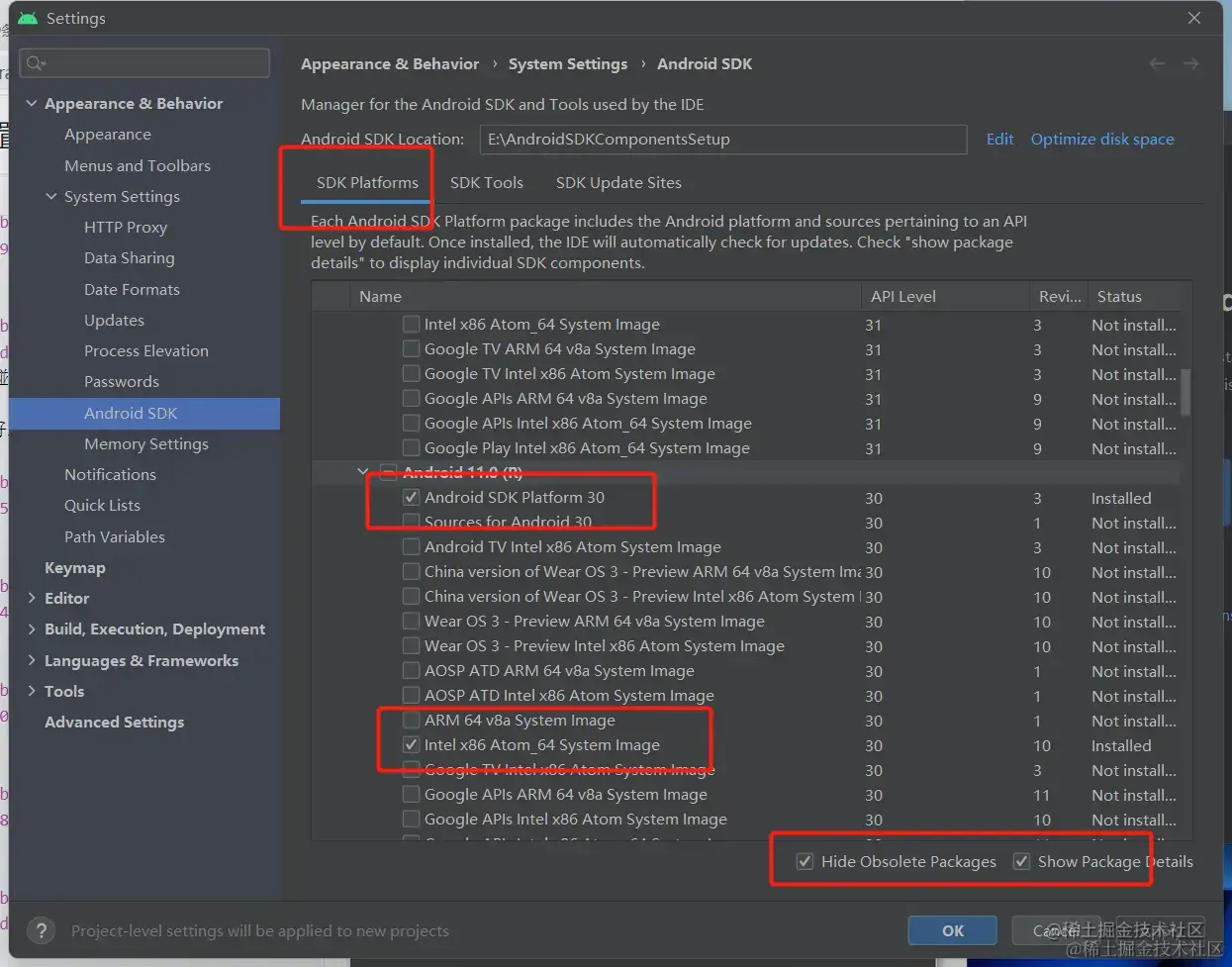
Task: Check Google TV Intel x86 Atom image API 31
Action: click(x=411, y=374)
